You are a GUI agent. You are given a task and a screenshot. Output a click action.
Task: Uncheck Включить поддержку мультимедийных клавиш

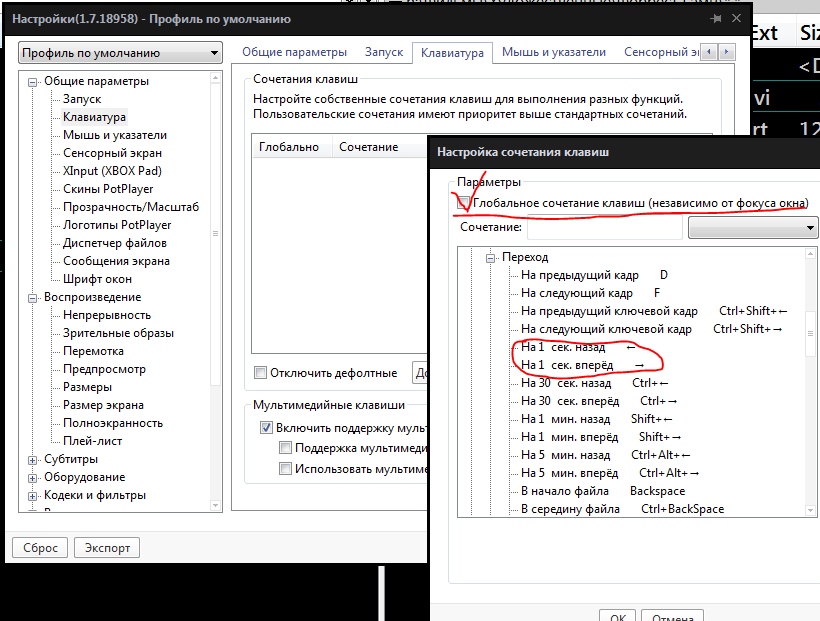point(266,427)
